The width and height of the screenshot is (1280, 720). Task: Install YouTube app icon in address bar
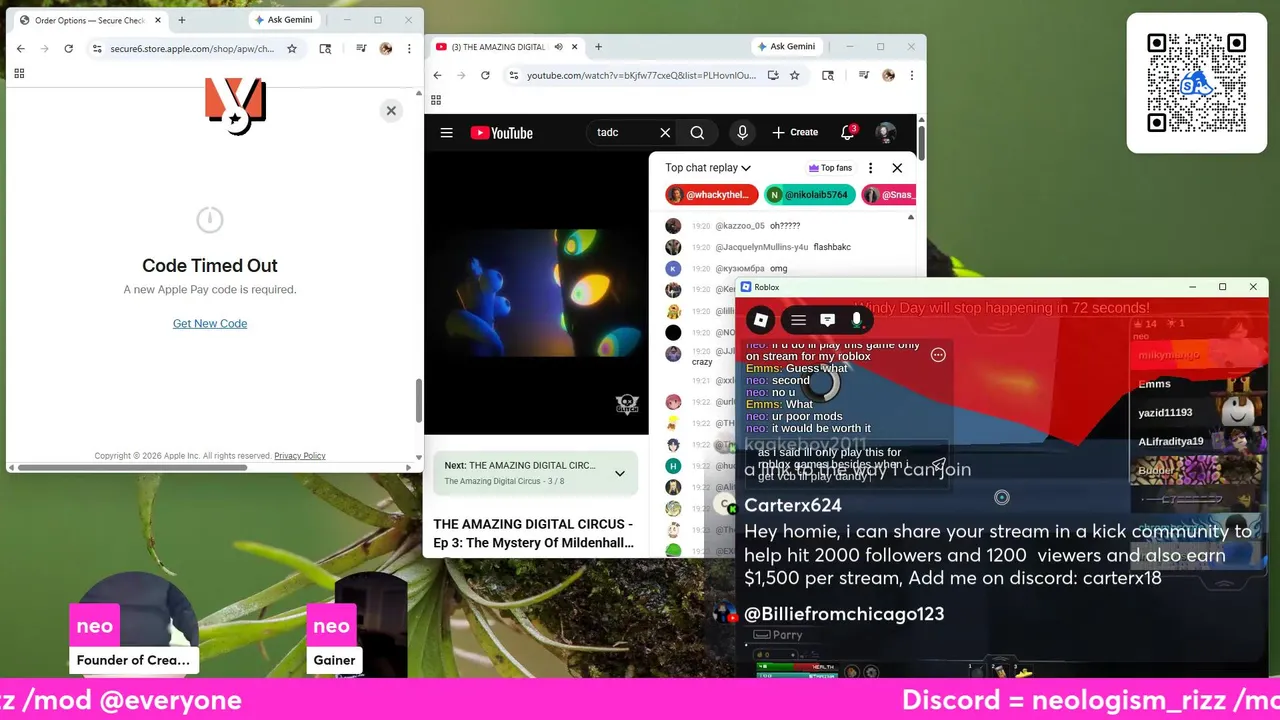pos(773,75)
